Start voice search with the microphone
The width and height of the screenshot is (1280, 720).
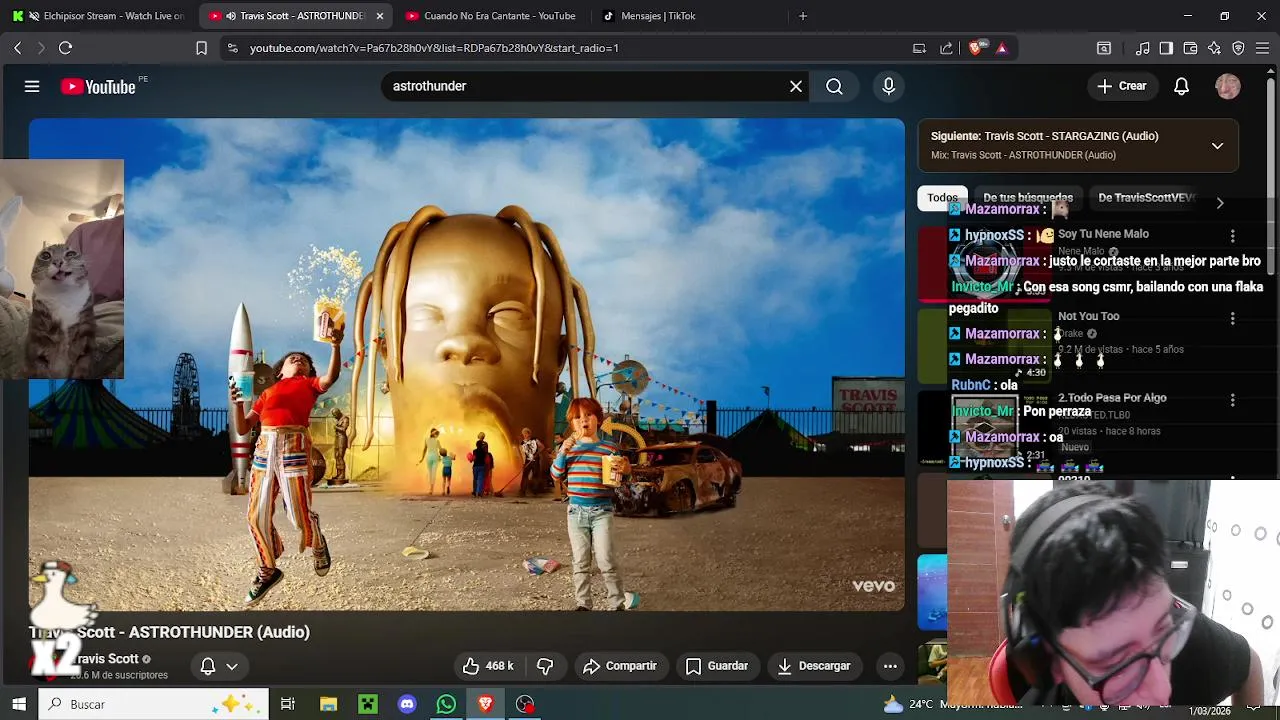(888, 87)
